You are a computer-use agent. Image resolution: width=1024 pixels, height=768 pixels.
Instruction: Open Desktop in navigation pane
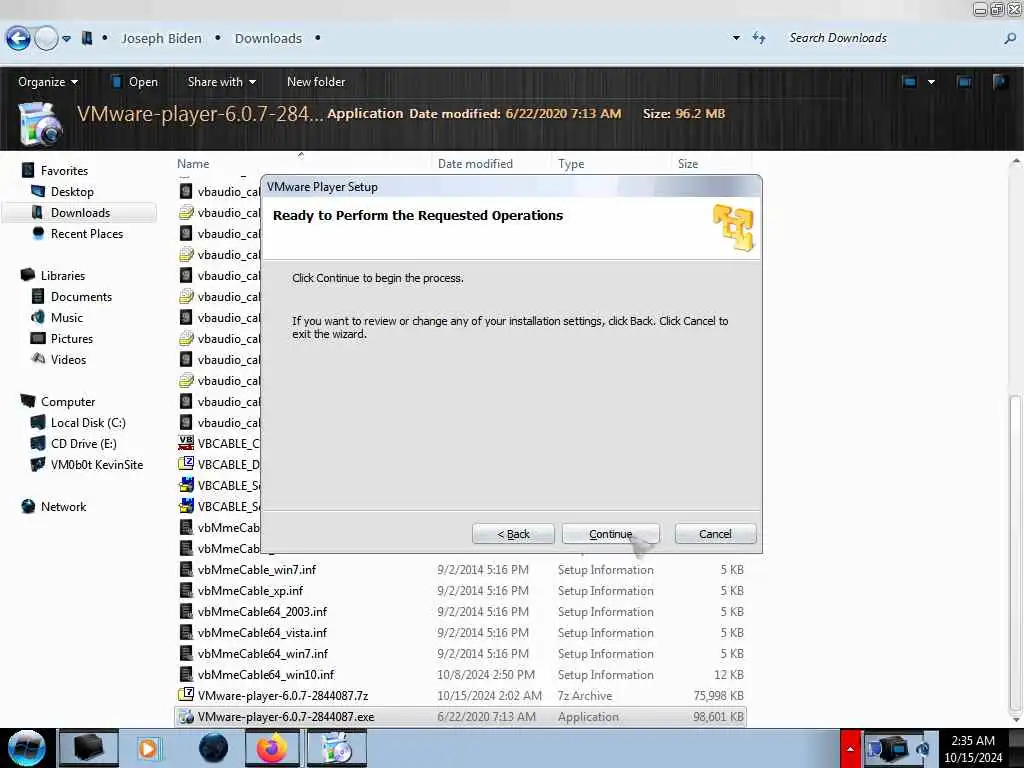(x=72, y=191)
